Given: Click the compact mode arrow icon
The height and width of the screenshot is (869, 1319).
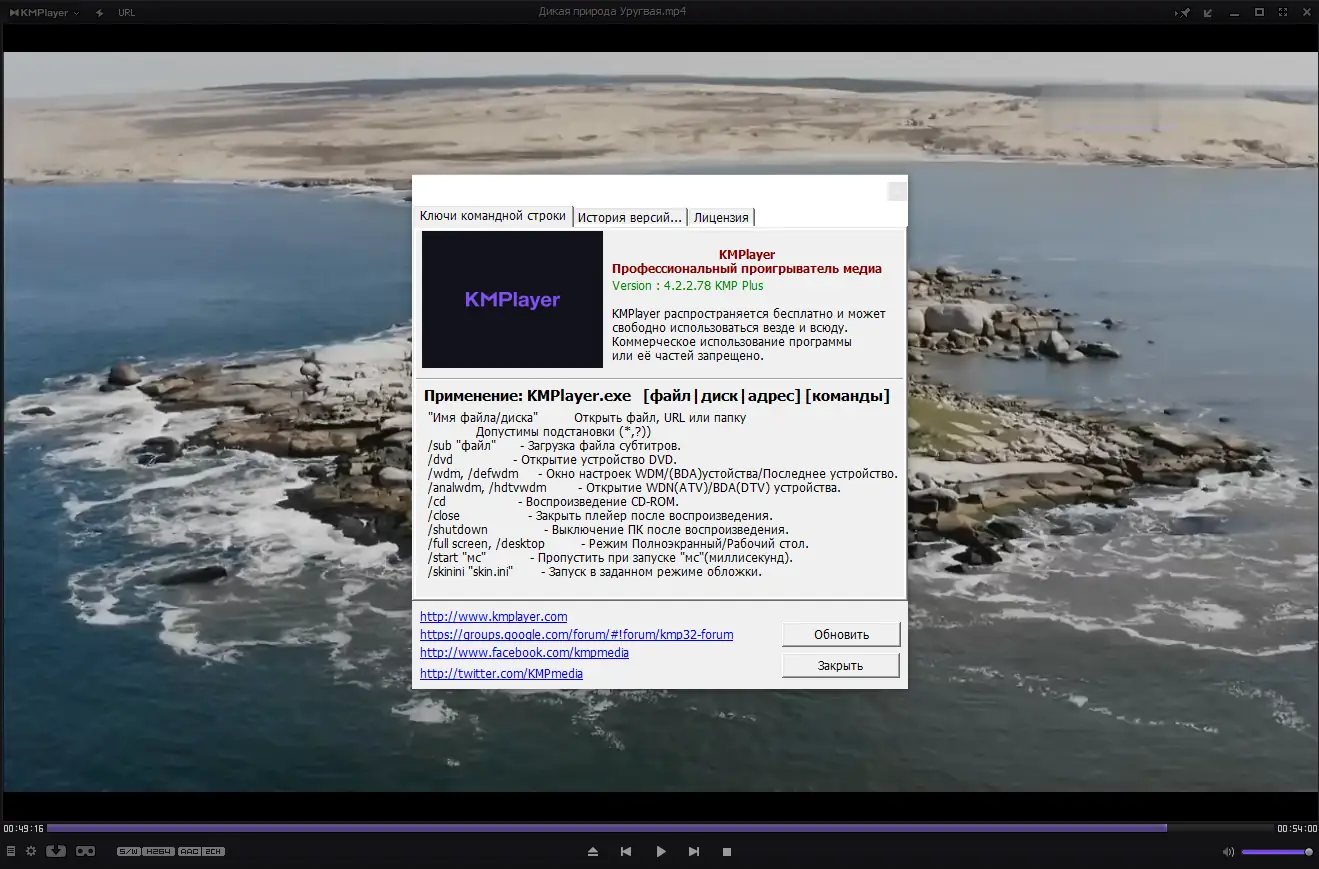Looking at the screenshot, I should coord(1209,13).
